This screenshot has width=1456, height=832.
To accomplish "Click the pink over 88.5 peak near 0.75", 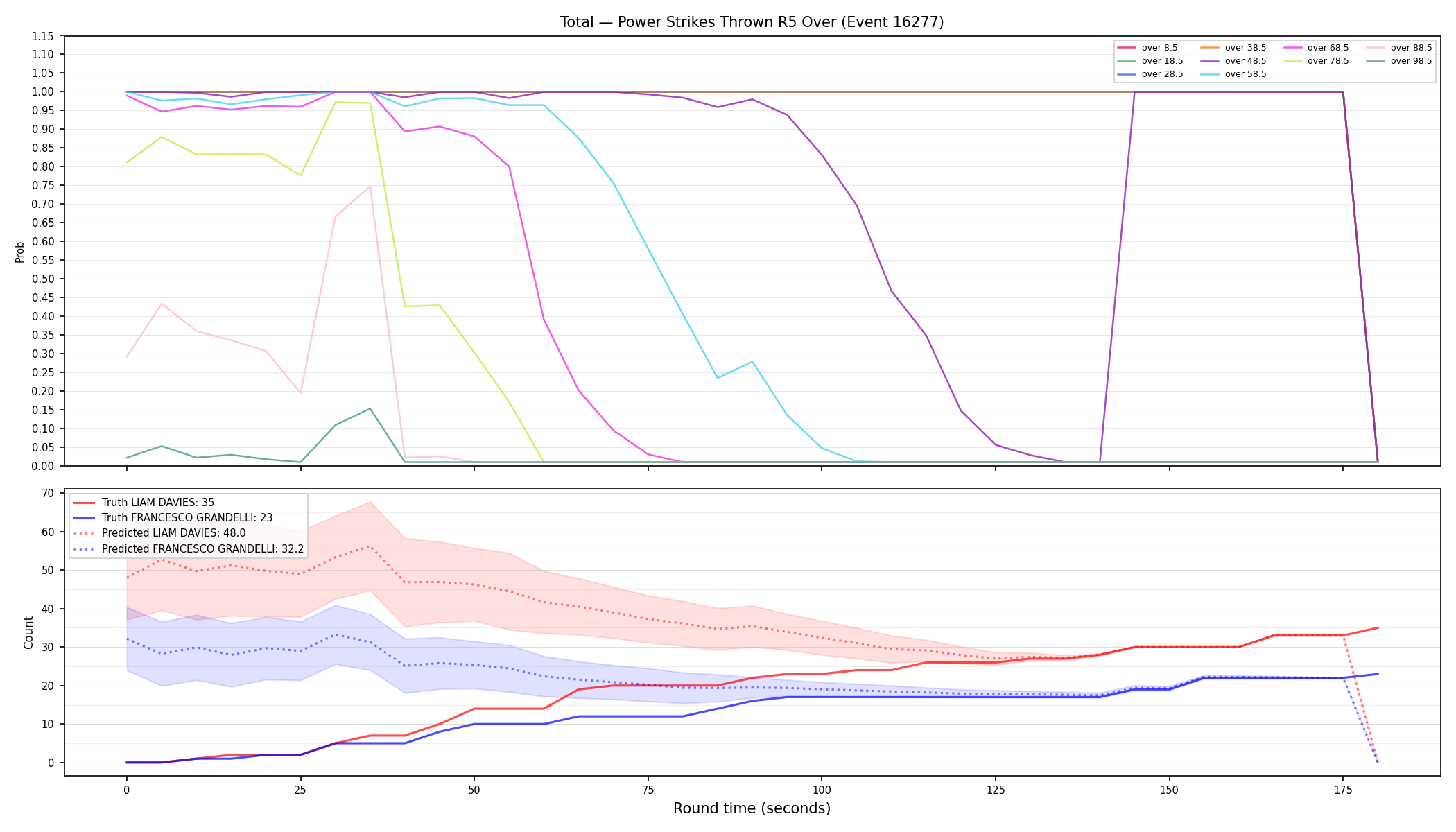I will pyautogui.click(x=370, y=186).
